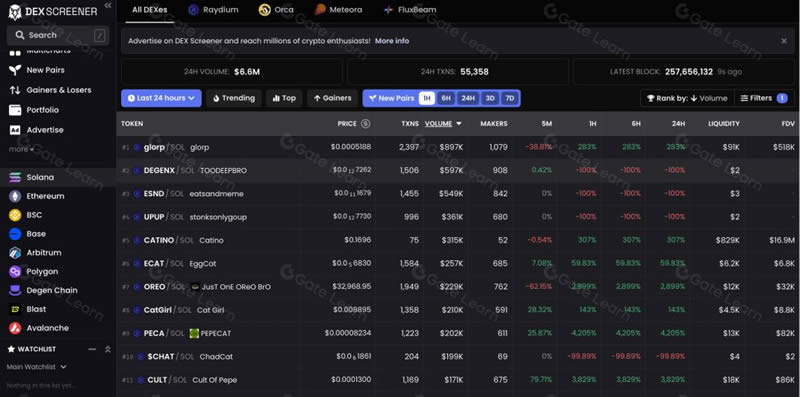Expand the 'more' sidebar menu
The width and height of the screenshot is (800, 397).
[x=21, y=149]
